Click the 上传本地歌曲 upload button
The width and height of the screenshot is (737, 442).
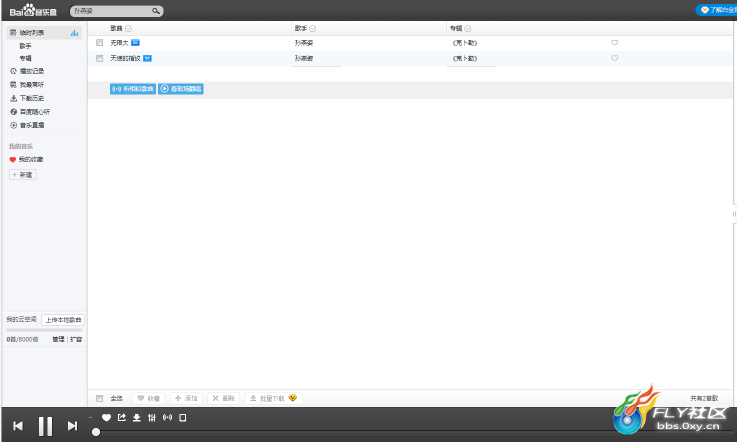tap(63, 320)
